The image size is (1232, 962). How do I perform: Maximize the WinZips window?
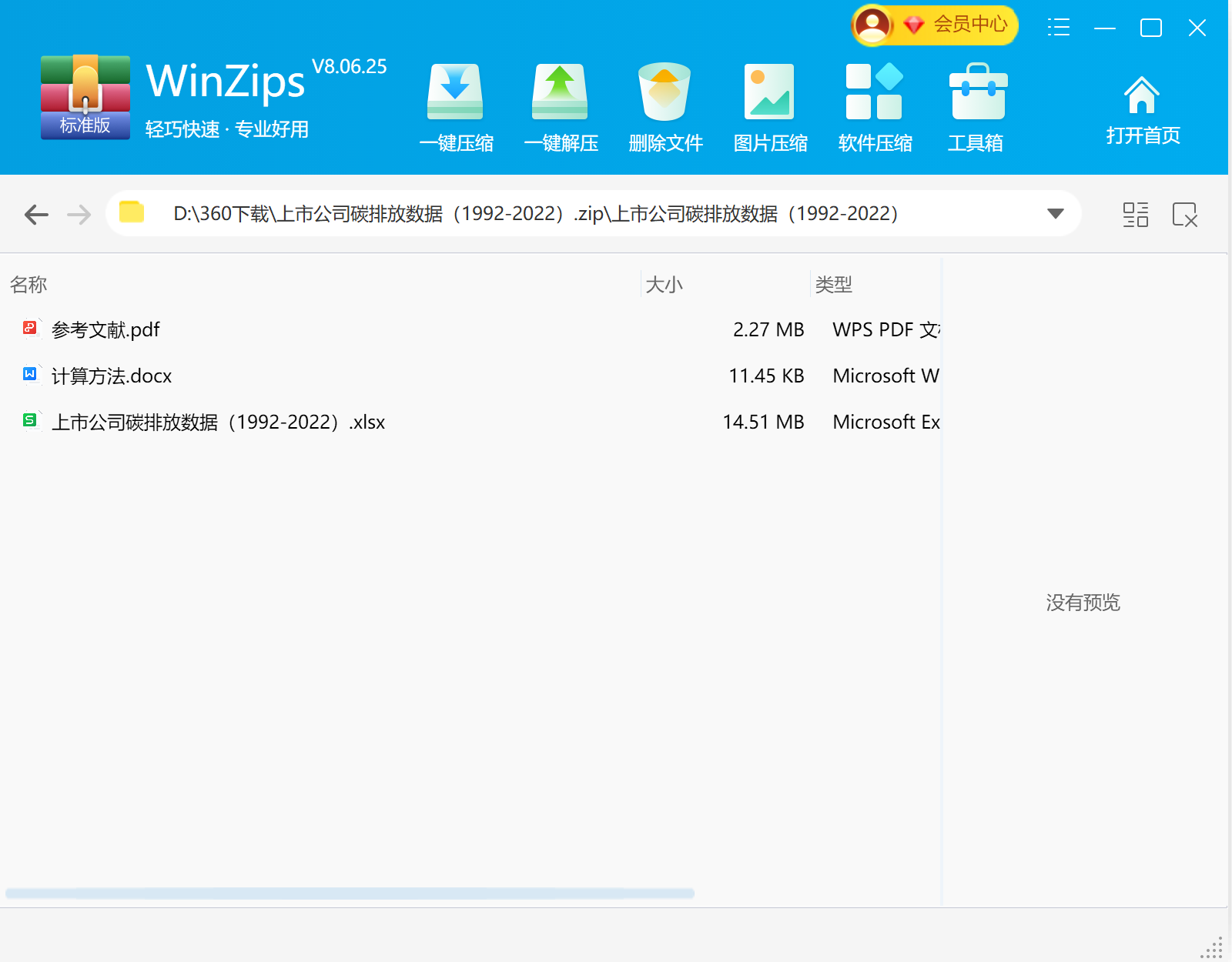pos(1151,28)
